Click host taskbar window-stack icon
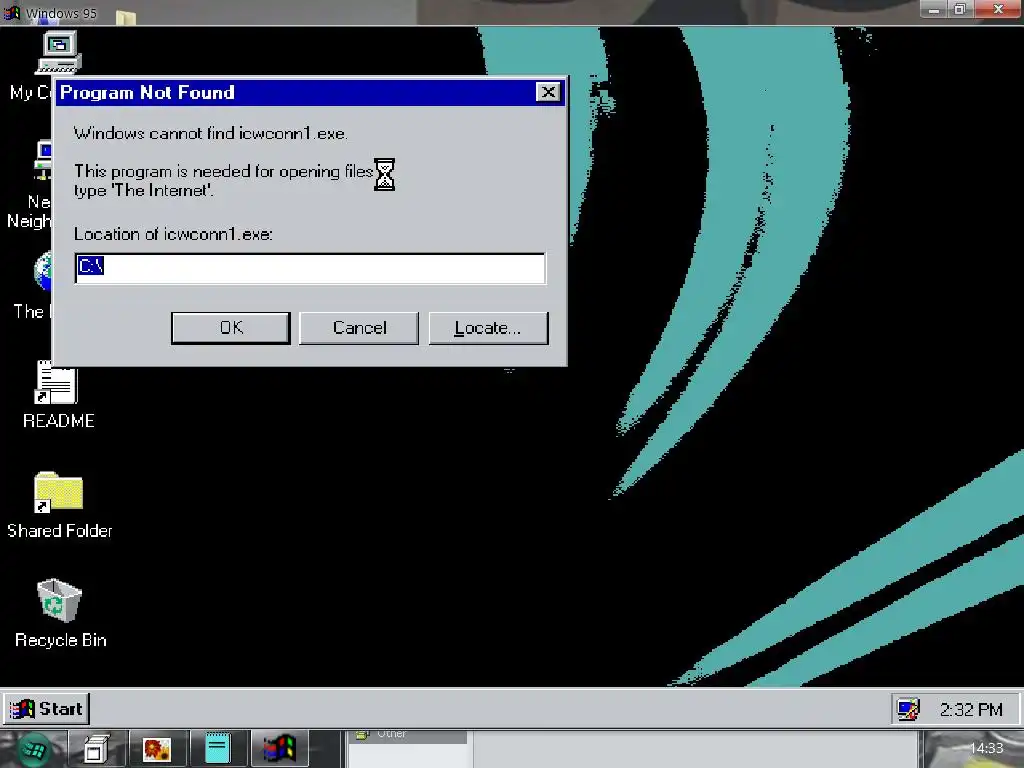This screenshot has height=768, width=1024. click(95, 750)
